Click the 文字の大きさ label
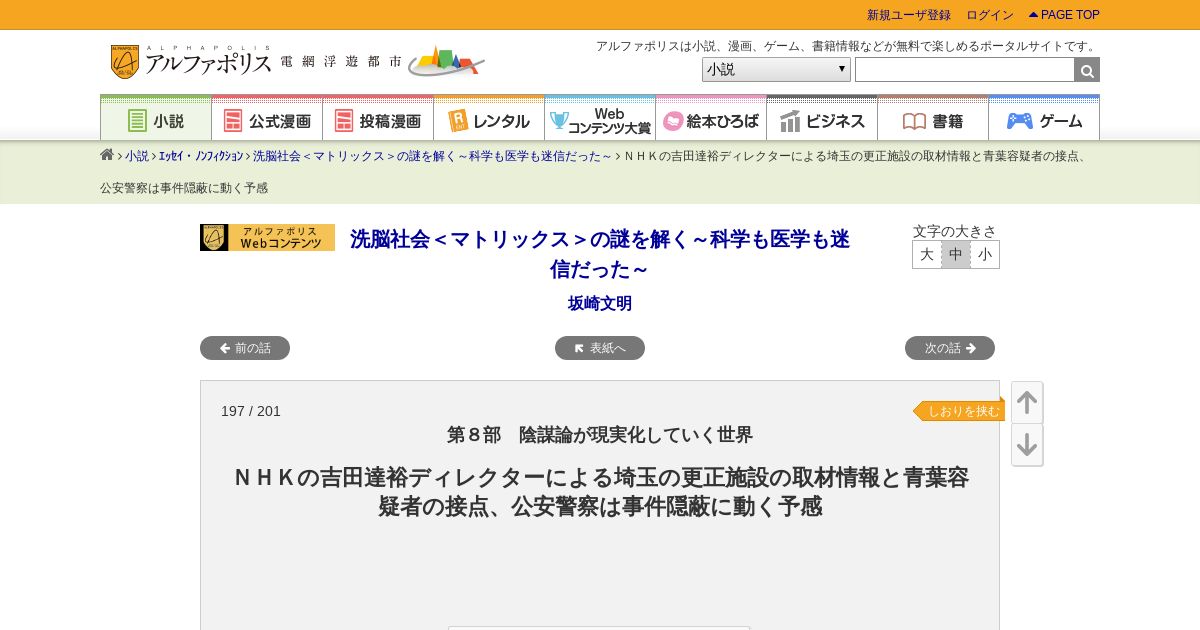 pyautogui.click(x=955, y=231)
